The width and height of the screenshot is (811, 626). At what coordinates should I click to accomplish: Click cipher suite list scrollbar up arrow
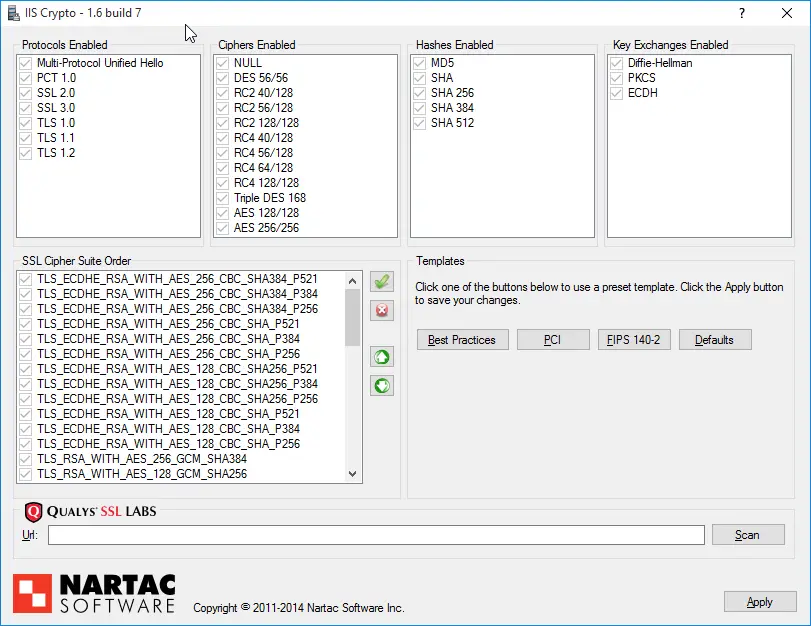coord(352,280)
